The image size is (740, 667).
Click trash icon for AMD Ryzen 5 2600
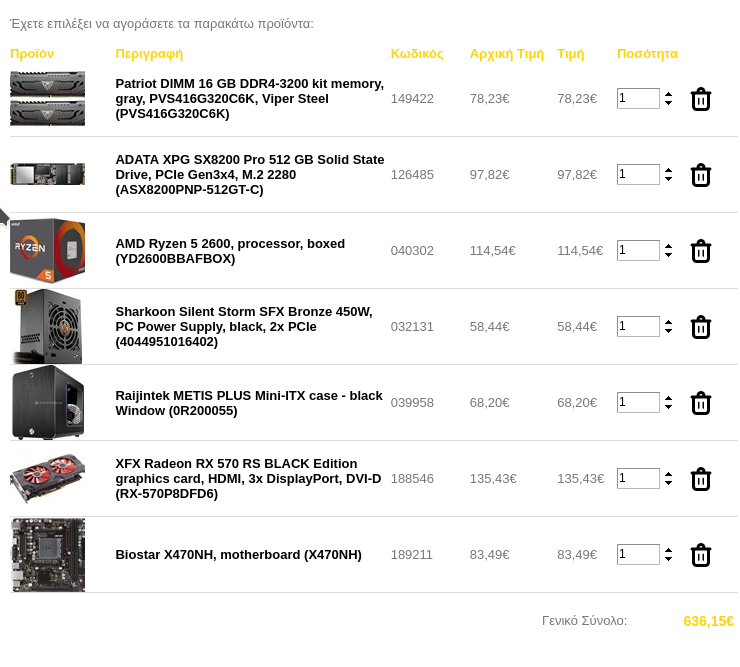701,251
